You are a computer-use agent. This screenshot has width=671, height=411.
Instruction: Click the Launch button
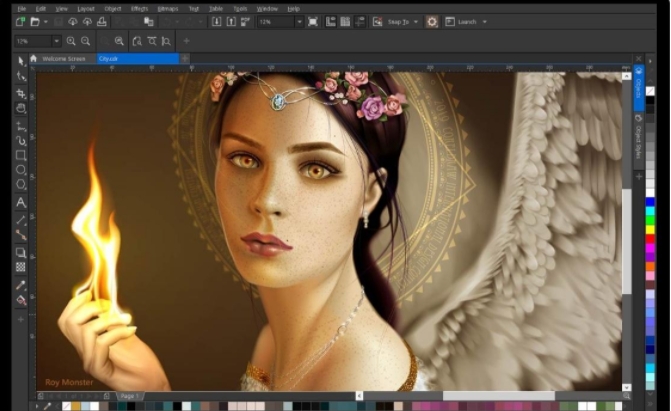coord(461,22)
